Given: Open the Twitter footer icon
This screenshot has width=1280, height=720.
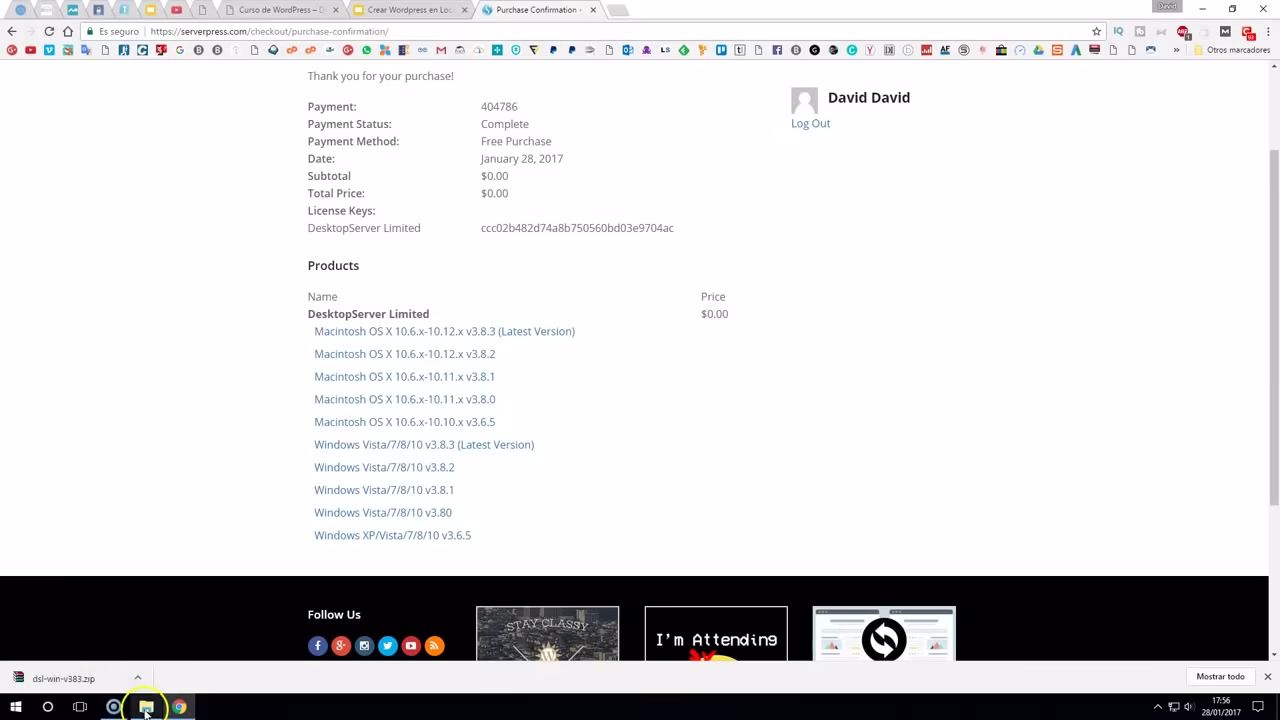Looking at the screenshot, I should (x=388, y=646).
